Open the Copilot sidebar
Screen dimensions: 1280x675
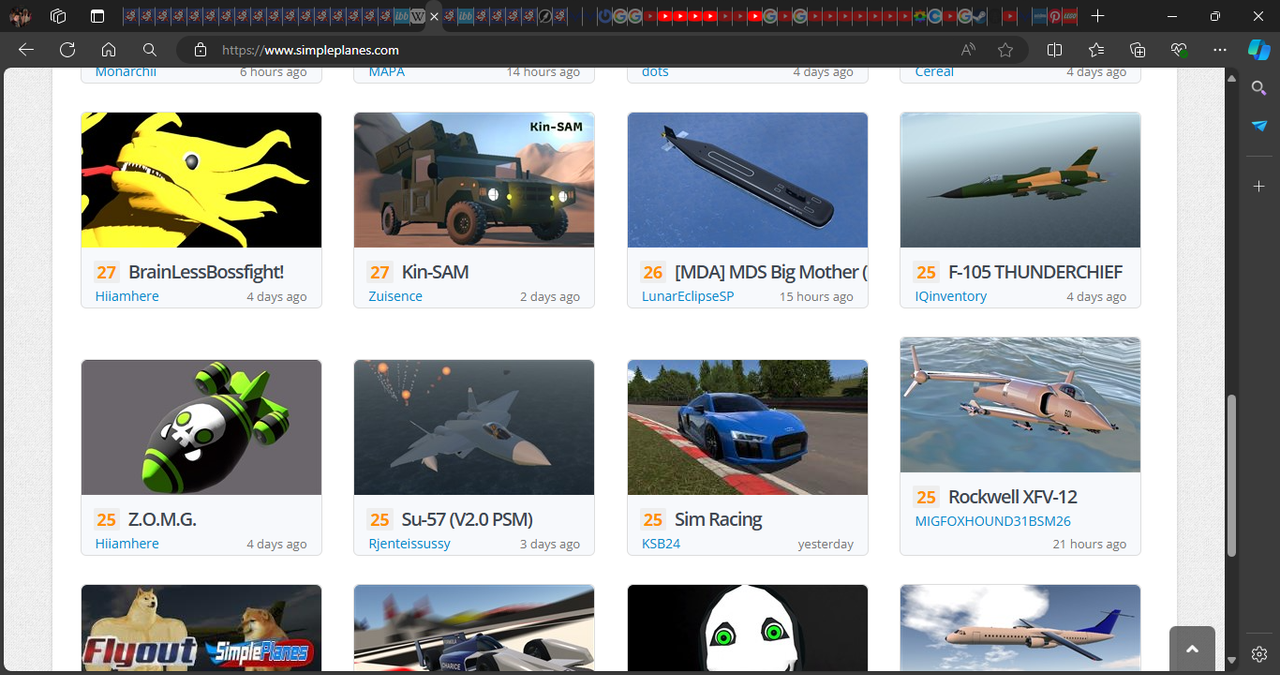[x=1258, y=49]
